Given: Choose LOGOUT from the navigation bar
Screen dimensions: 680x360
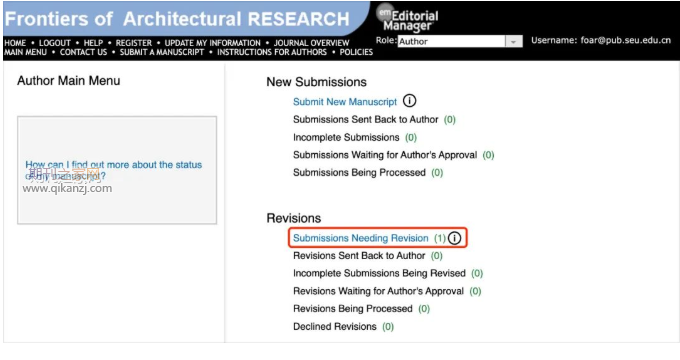Looking at the screenshot, I should pyautogui.click(x=55, y=43).
